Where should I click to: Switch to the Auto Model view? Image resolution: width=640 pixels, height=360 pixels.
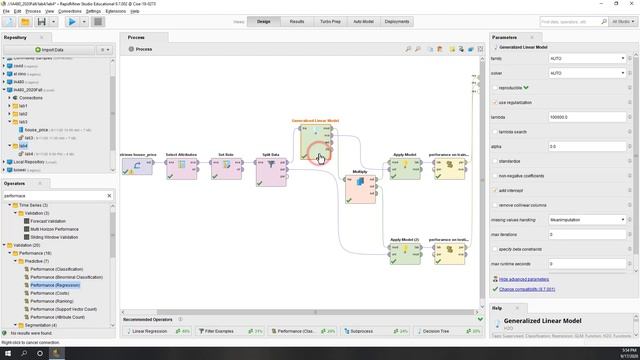coord(363,22)
